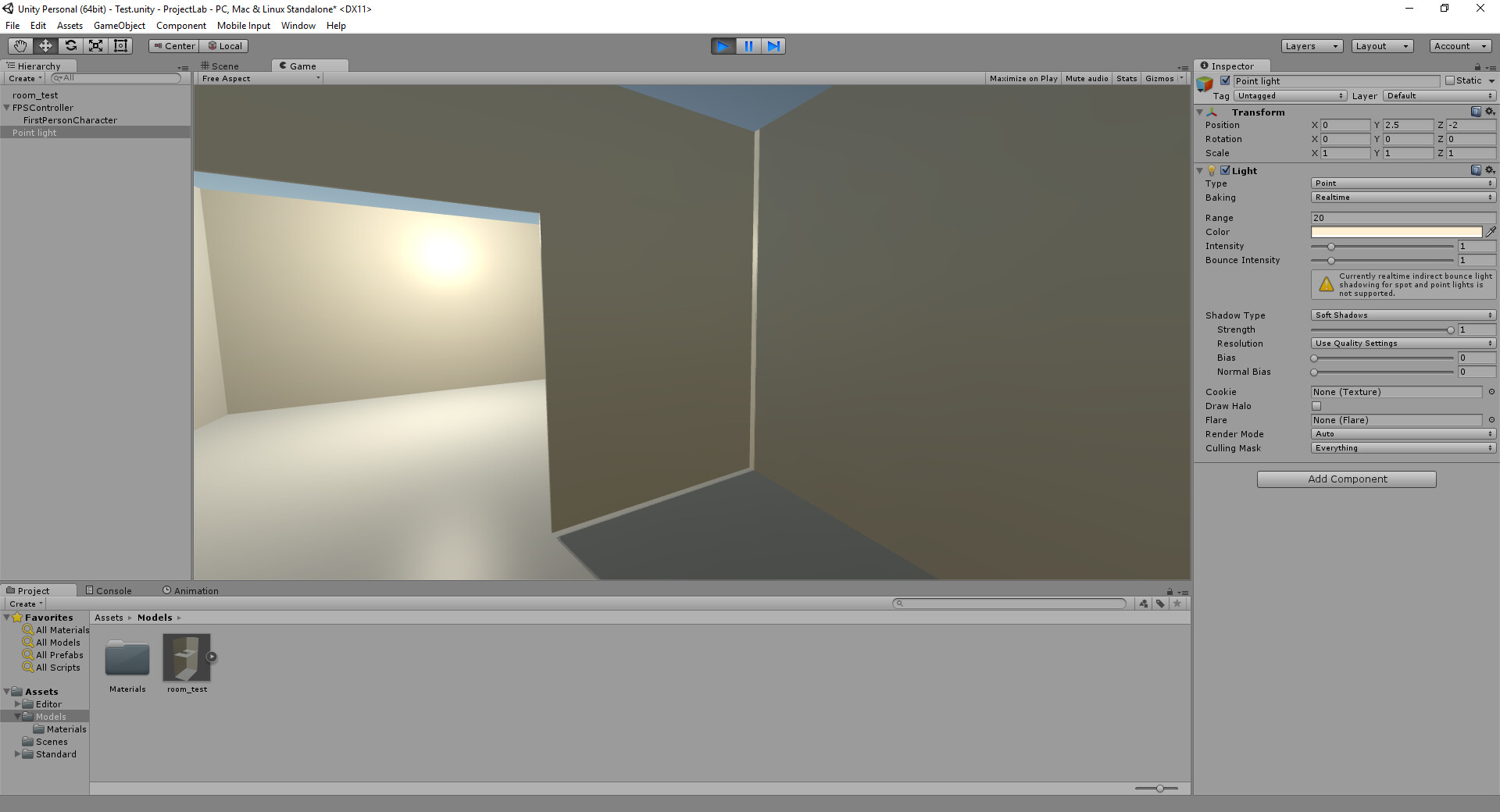1500x812 pixels.
Task: Open the Shadow Type dropdown
Action: click(x=1402, y=315)
